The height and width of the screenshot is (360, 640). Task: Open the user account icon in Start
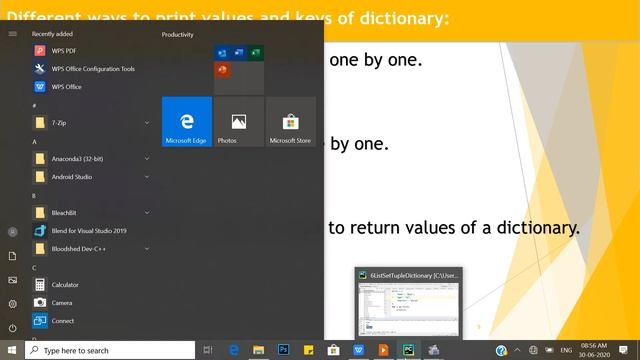click(x=13, y=232)
